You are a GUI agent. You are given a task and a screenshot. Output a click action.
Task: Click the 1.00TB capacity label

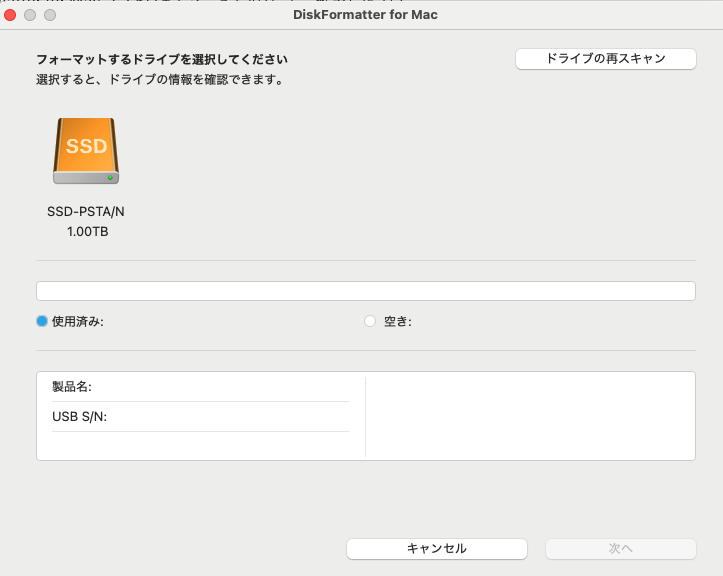(86, 232)
